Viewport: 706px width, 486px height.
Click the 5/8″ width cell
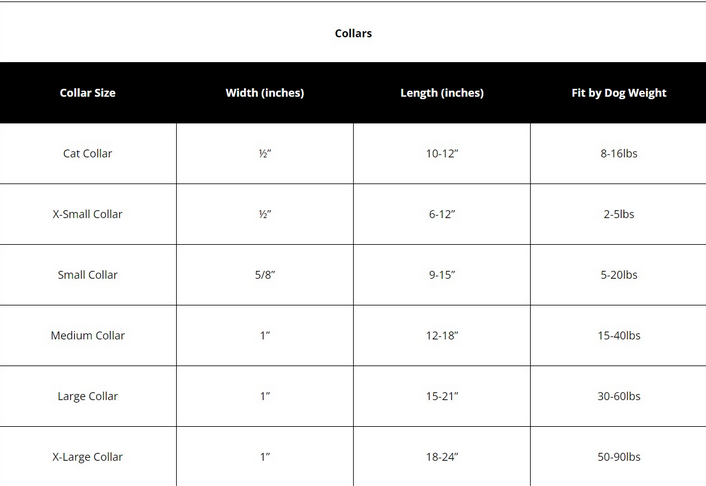pos(265,275)
